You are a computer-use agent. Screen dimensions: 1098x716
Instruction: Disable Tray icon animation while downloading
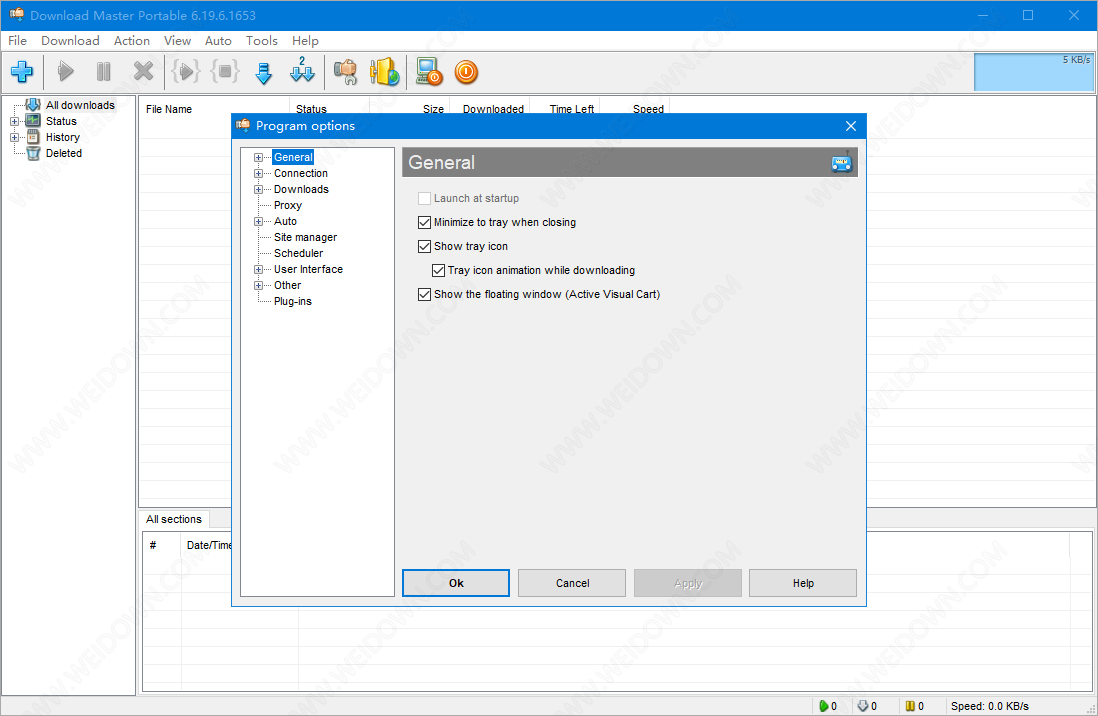click(x=438, y=270)
